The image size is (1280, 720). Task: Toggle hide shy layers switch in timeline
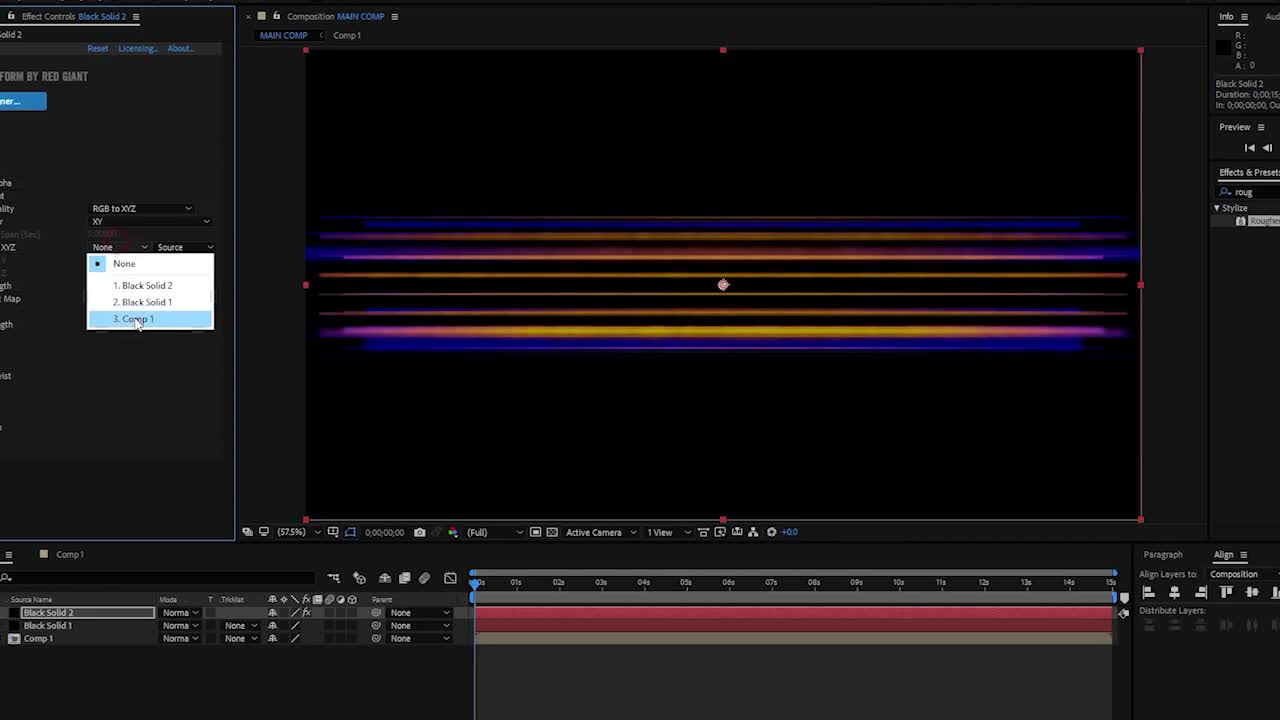pyautogui.click(x=384, y=578)
